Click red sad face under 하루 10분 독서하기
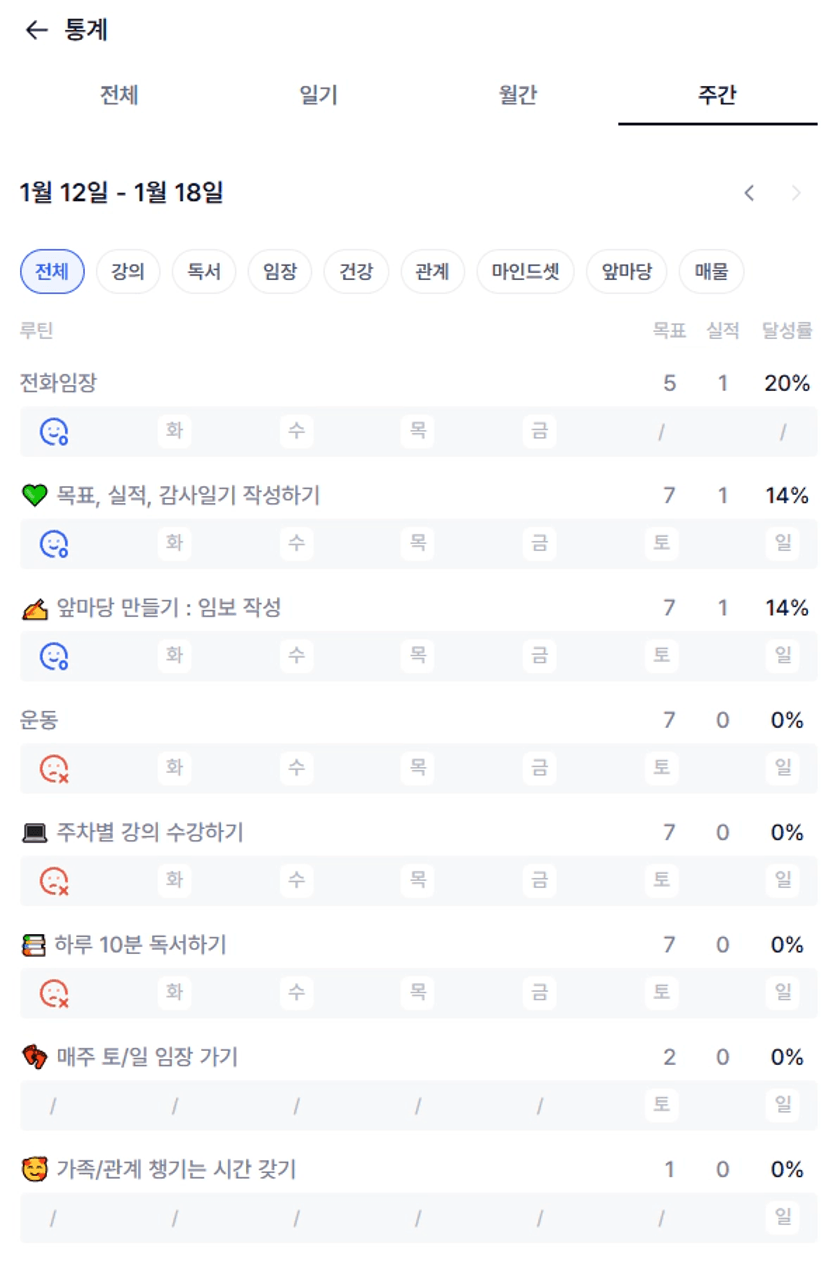This screenshot has height=1264, width=827. click(x=54, y=993)
